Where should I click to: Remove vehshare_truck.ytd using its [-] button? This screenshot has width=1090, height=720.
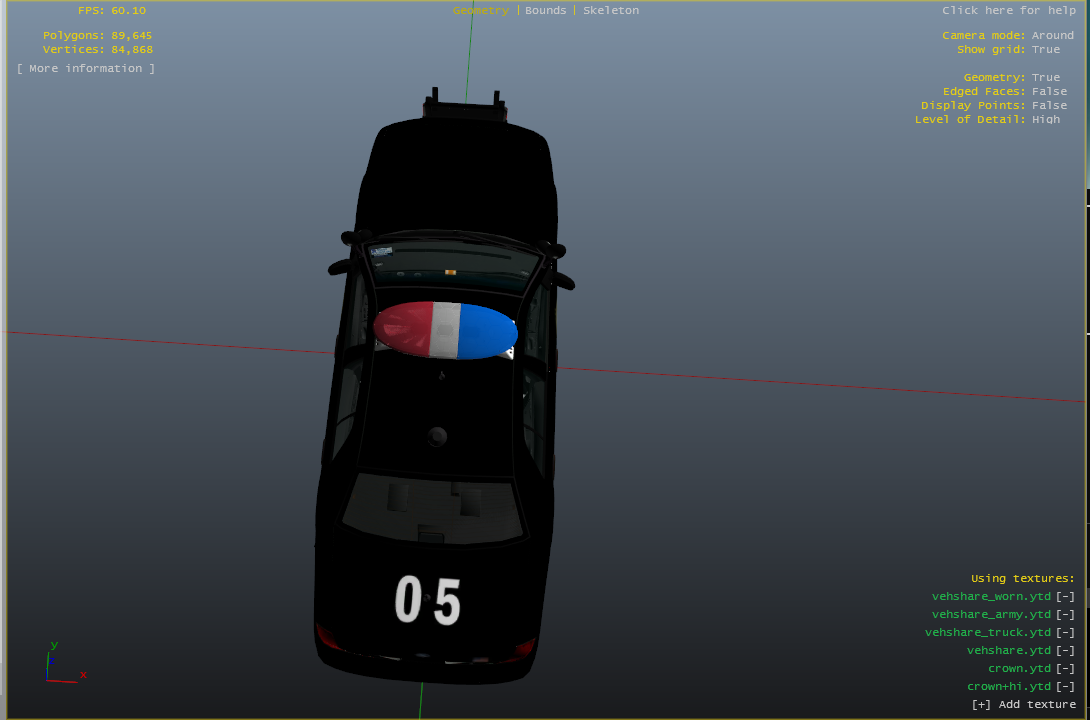click(1065, 633)
